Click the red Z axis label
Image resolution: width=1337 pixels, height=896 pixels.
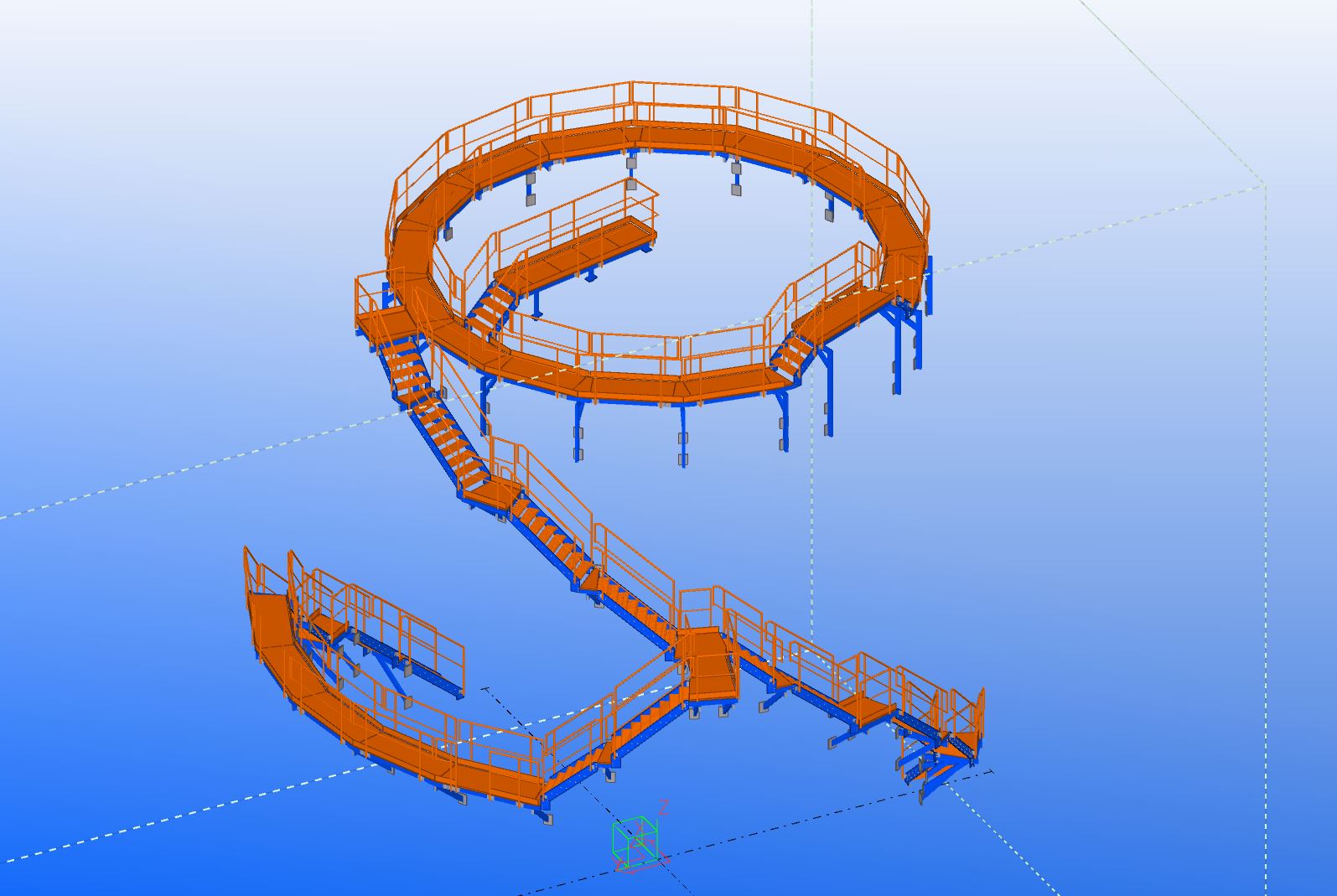click(663, 807)
